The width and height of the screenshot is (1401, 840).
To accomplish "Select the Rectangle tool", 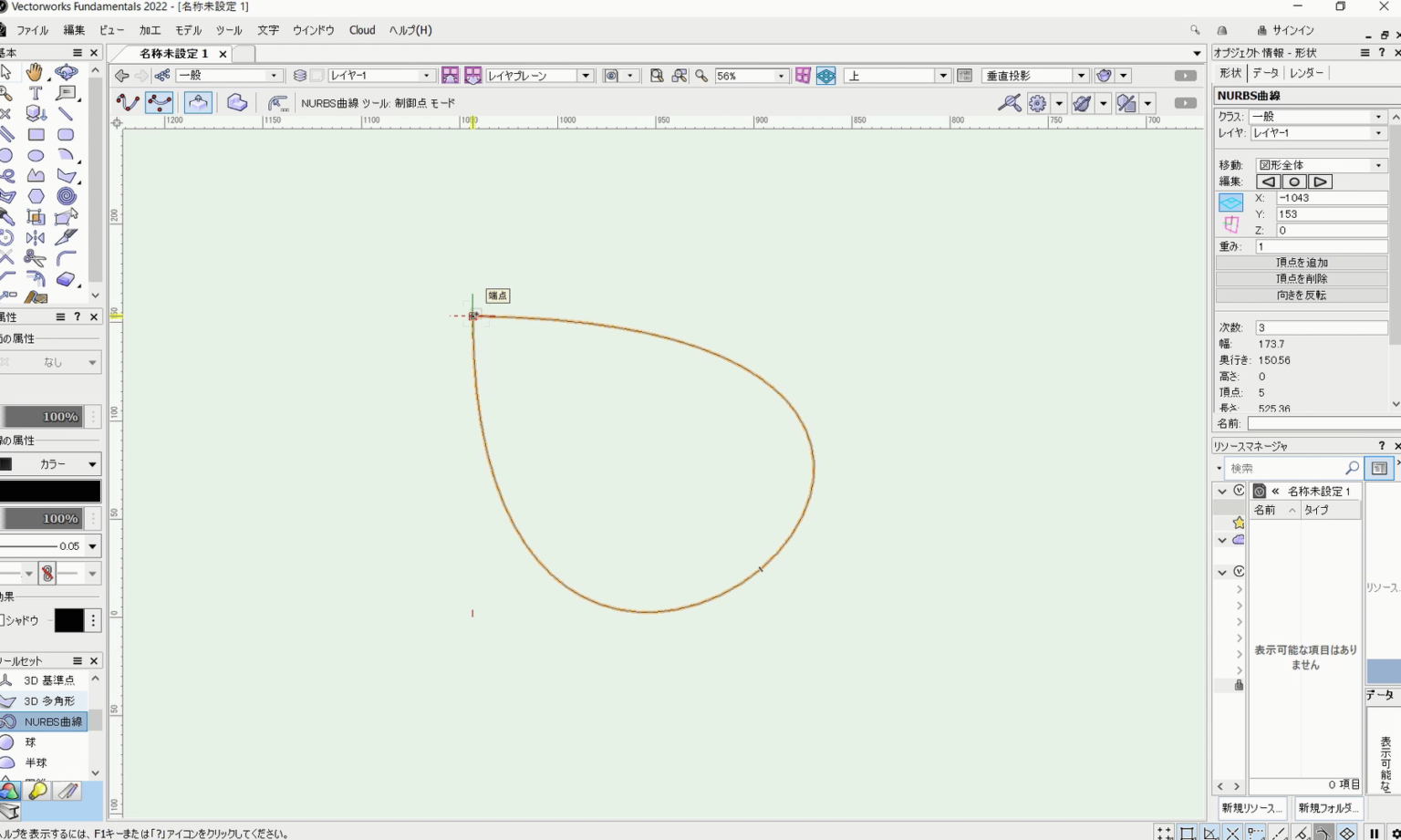I will click(36, 134).
